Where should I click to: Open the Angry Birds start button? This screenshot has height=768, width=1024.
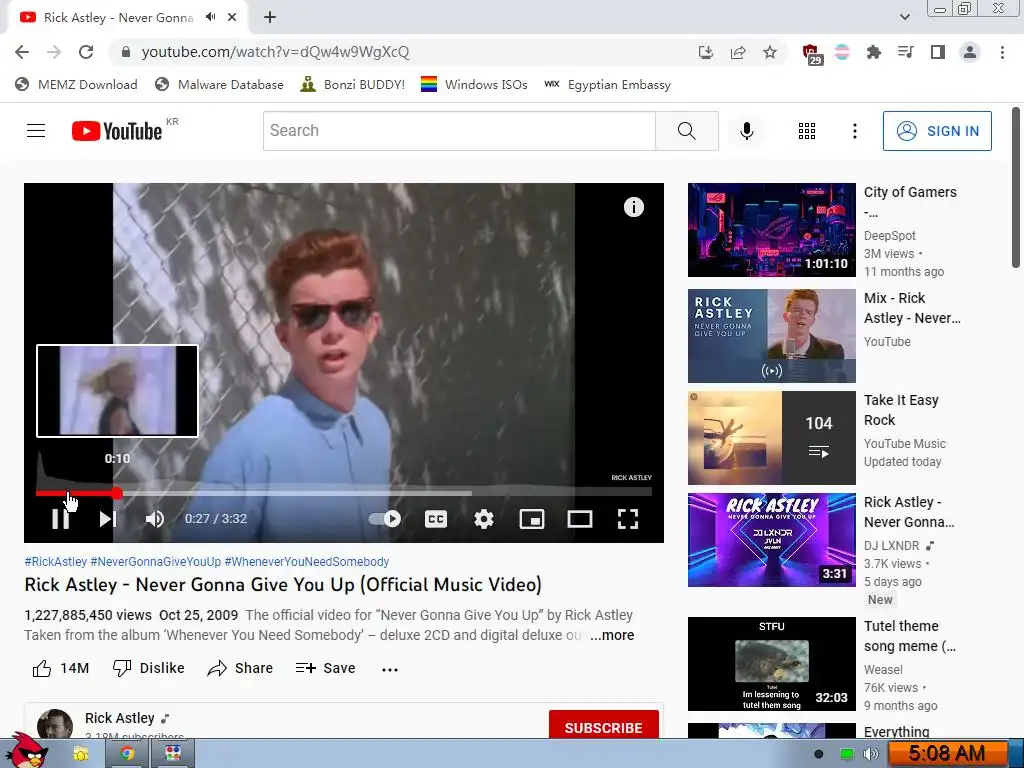click(28, 751)
